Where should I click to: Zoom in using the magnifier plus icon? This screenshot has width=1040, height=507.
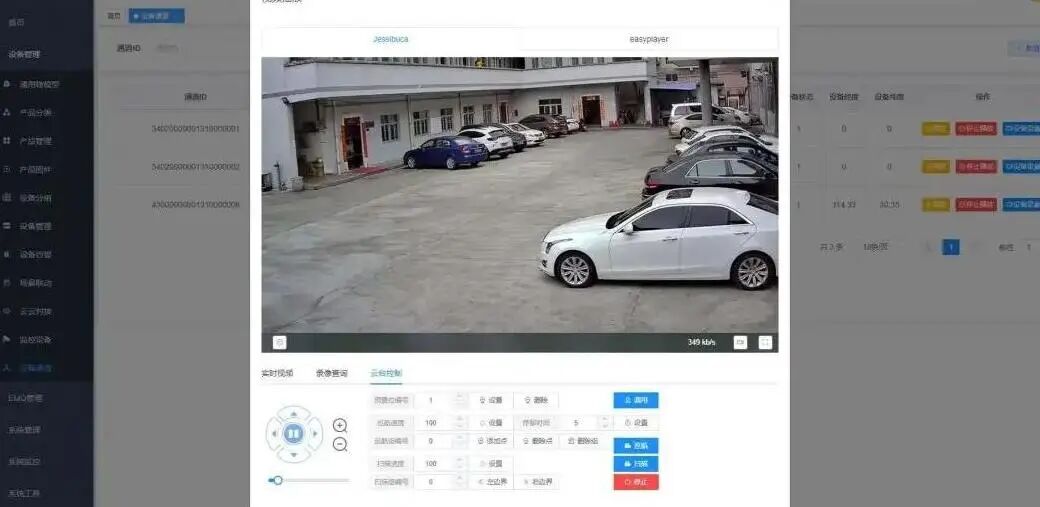coord(340,425)
